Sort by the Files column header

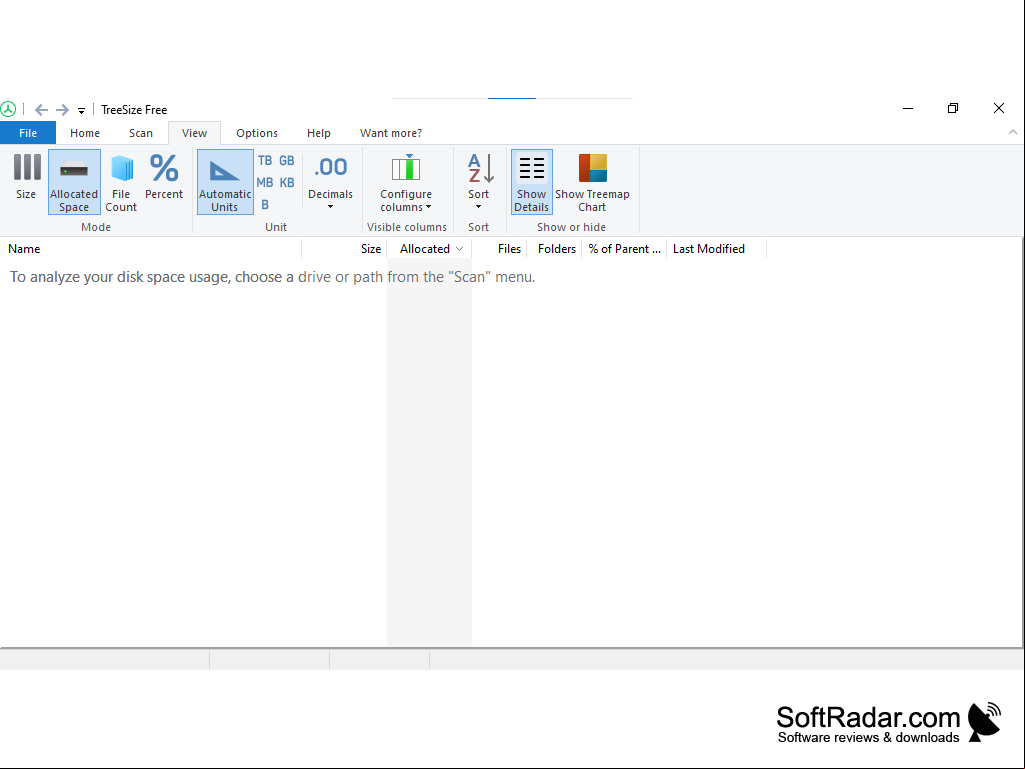click(x=499, y=249)
